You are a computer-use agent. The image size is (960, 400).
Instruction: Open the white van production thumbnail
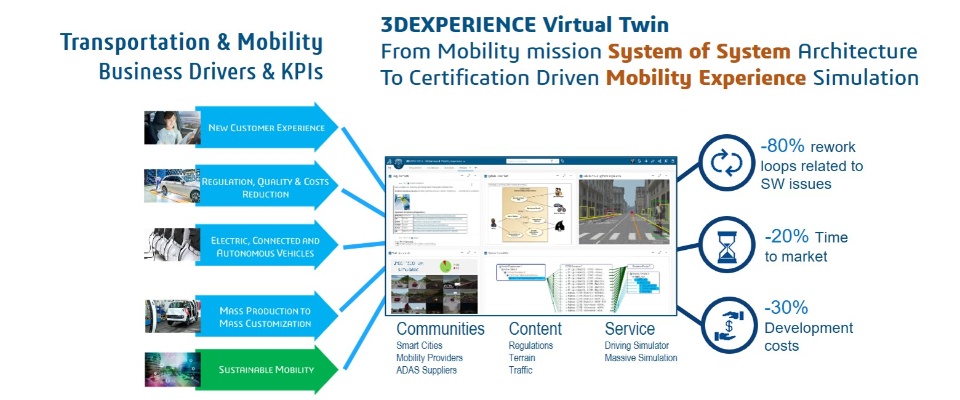tap(171, 316)
